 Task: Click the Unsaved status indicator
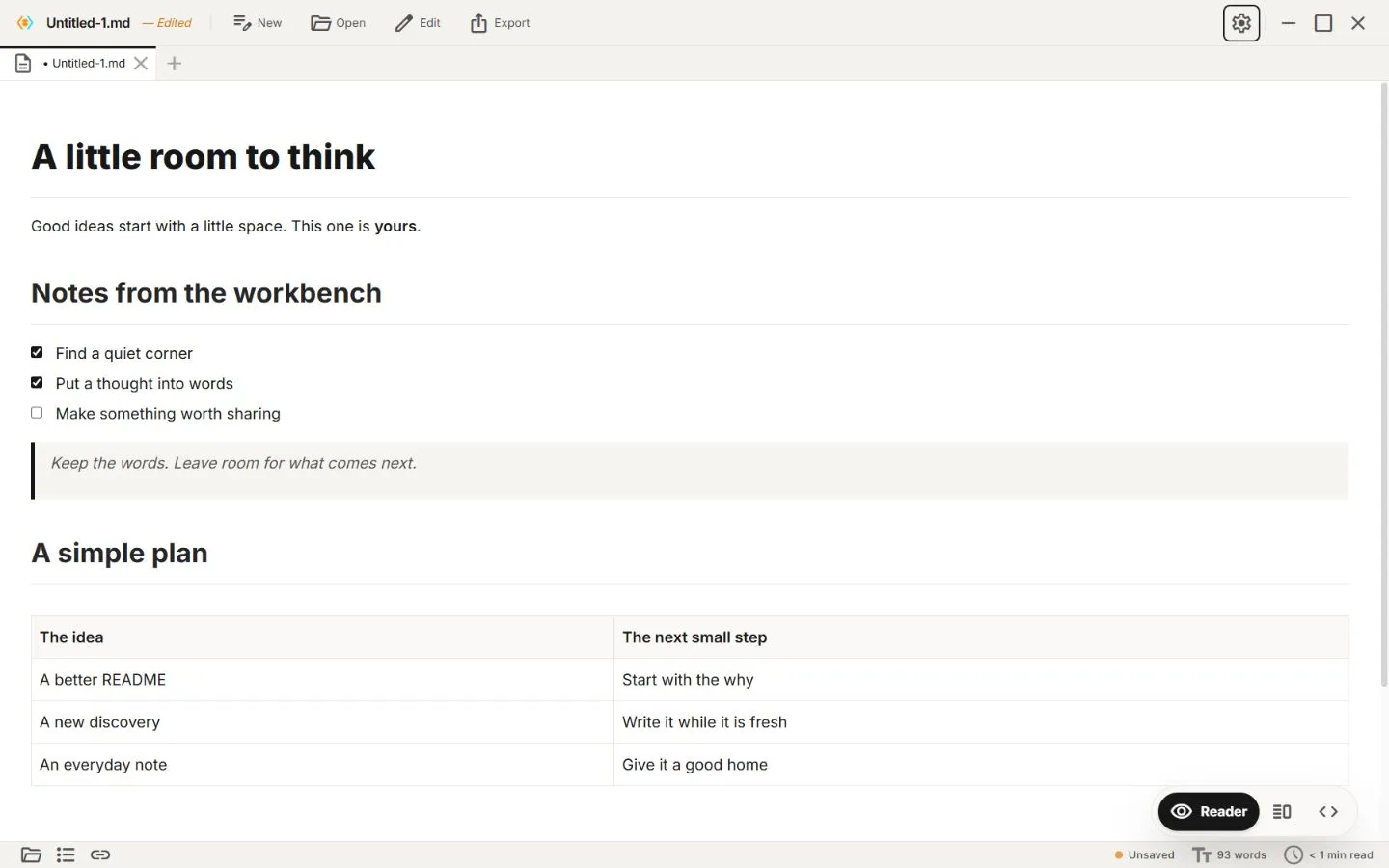pyautogui.click(x=1145, y=855)
